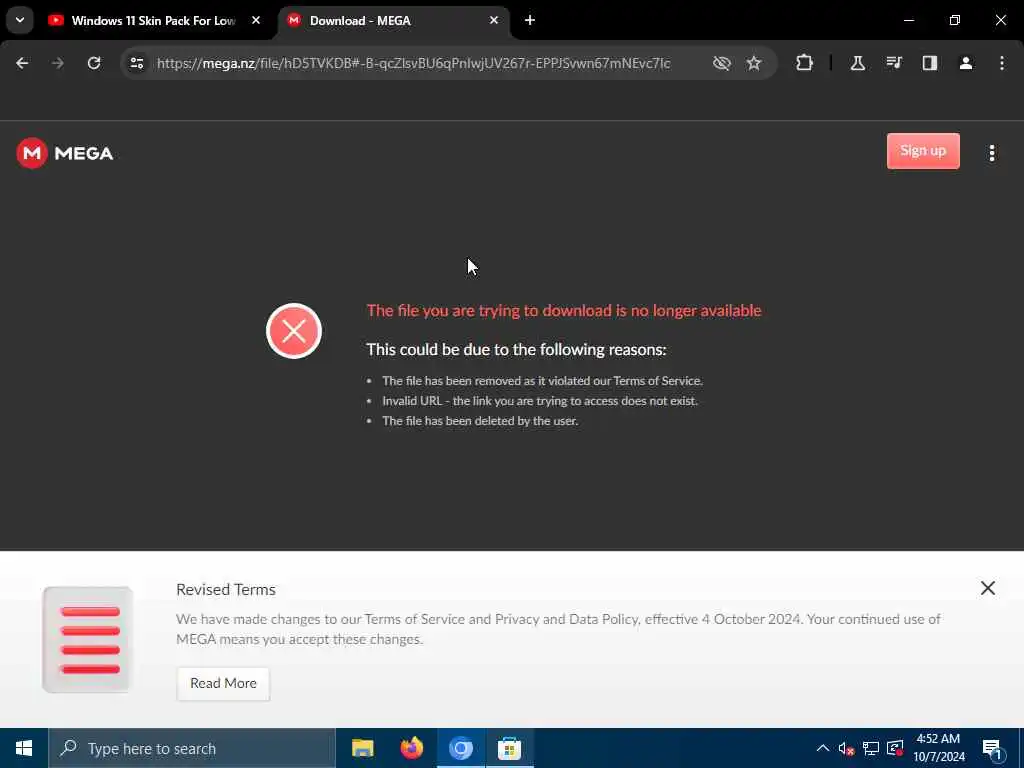Open the network status tray icon
The image size is (1024, 768).
click(x=871, y=748)
